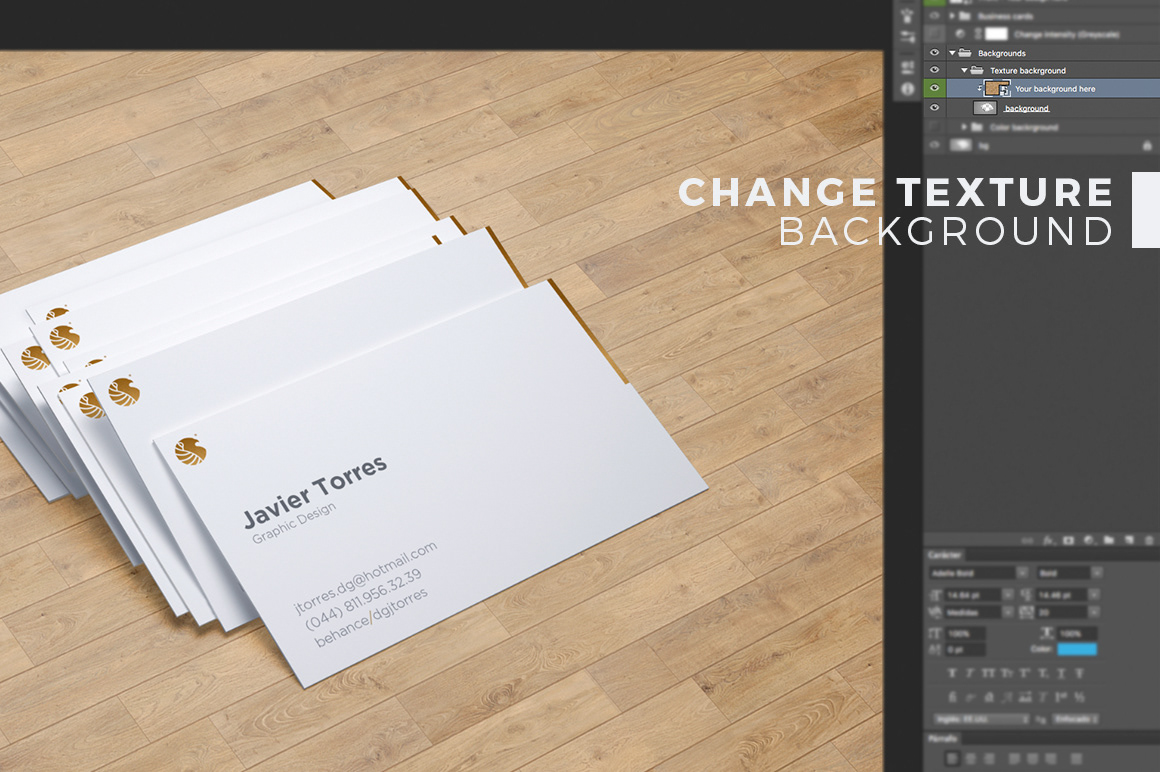
Task: Enable ordinals (1st icon)
Action: [1061, 697]
